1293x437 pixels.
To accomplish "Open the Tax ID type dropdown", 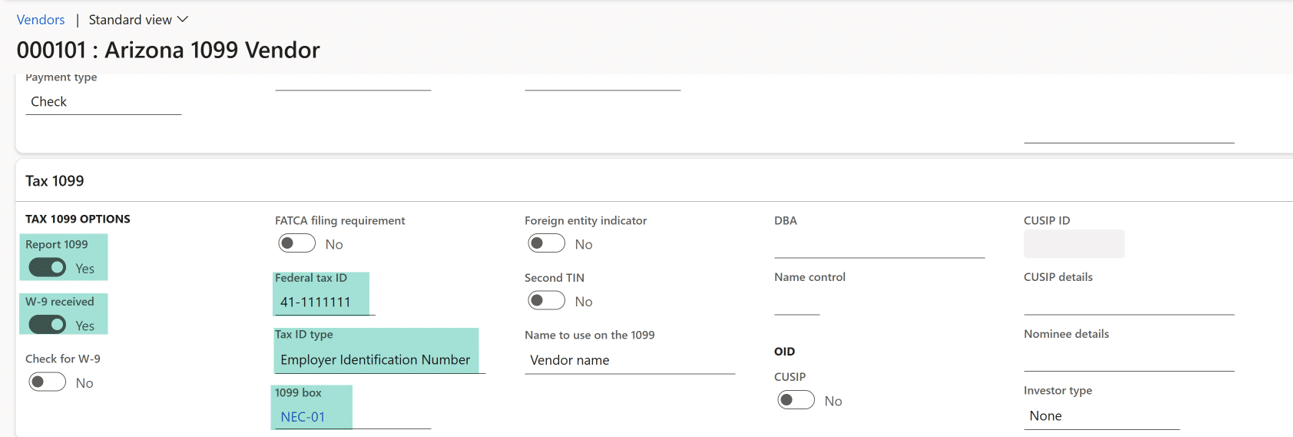I will tap(376, 360).
